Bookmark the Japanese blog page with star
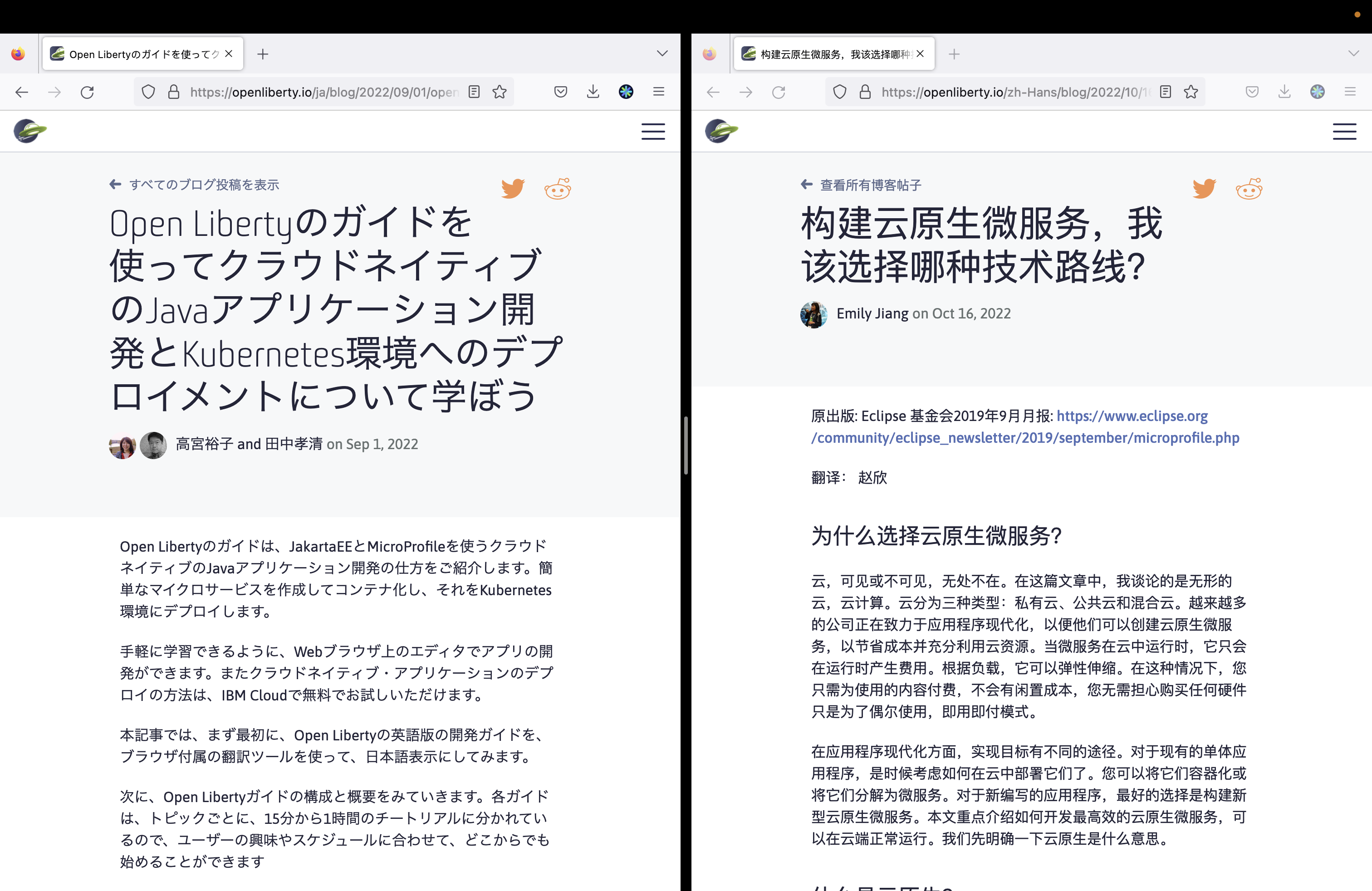This screenshot has width=1372, height=891. coord(499,92)
